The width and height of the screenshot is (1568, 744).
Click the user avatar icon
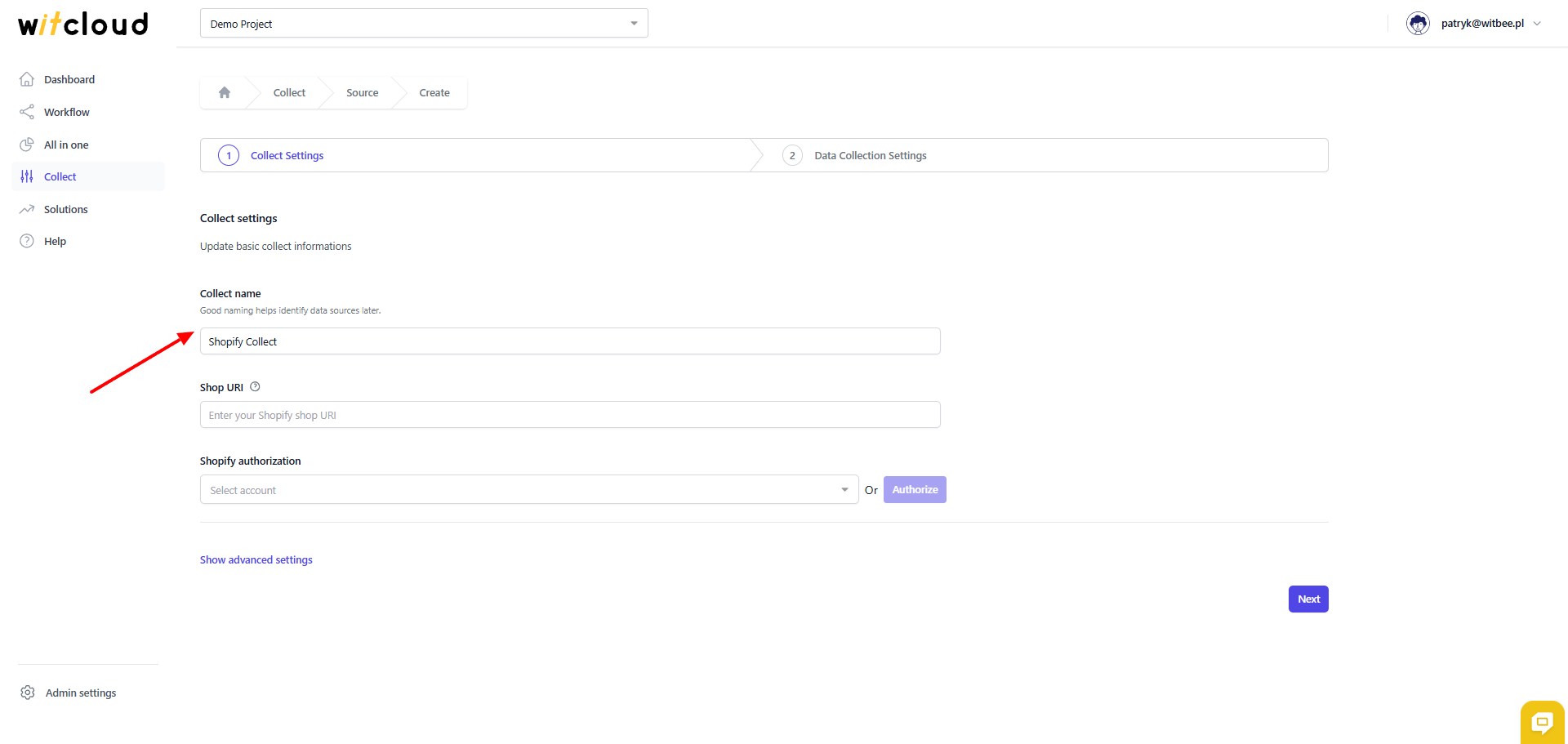[1419, 24]
